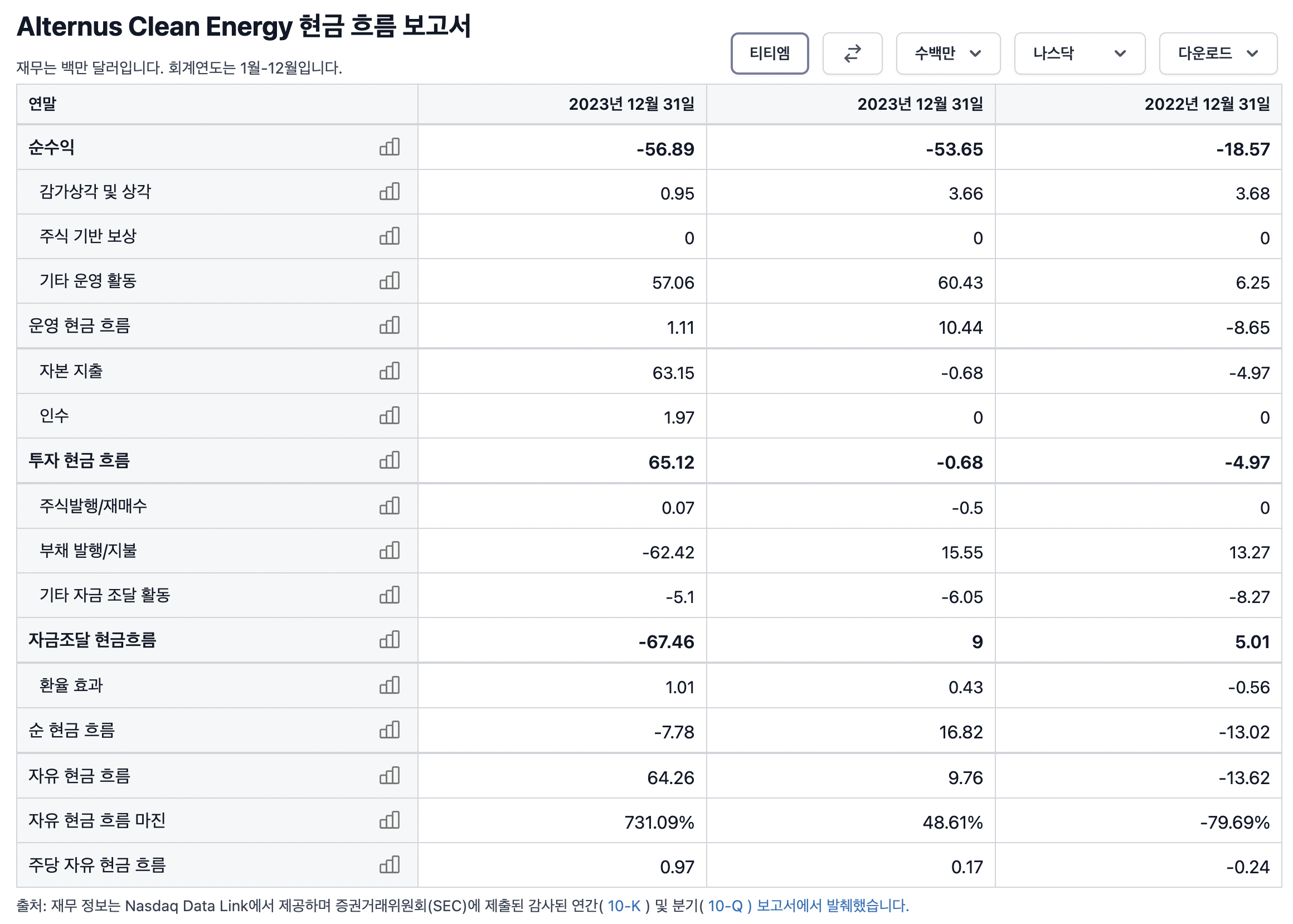This screenshot has height=924, width=1293.
Task: Toggle the 티티엠 (TTM) button
Action: click(769, 54)
